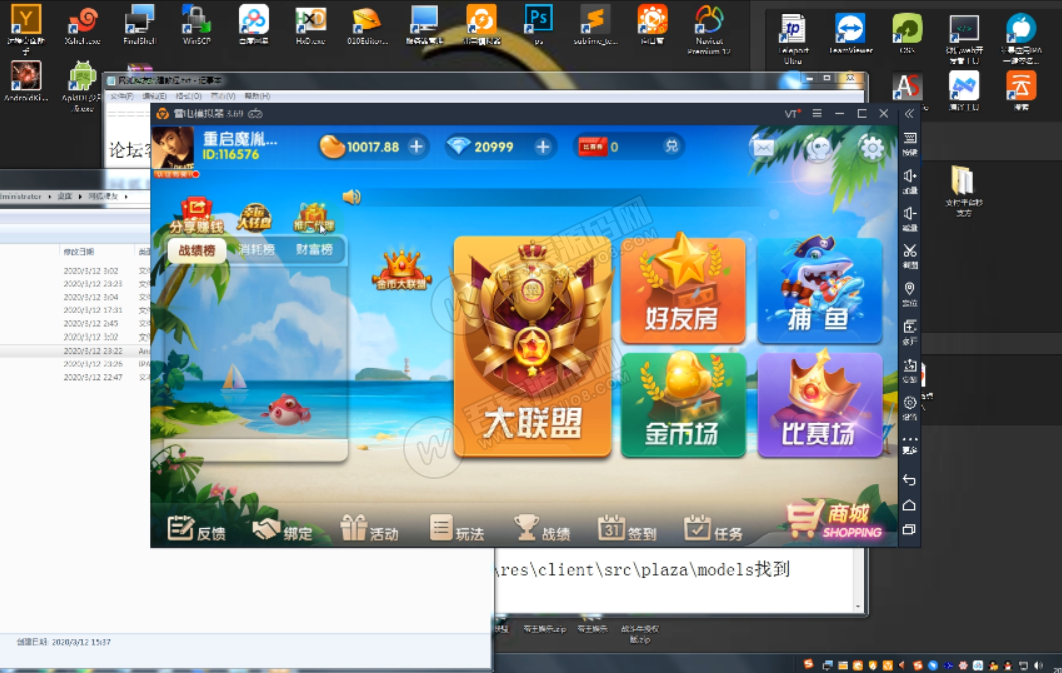The image size is (1062, 673).
Task: Click emulator home button
Action: click(x=910, y=505)
